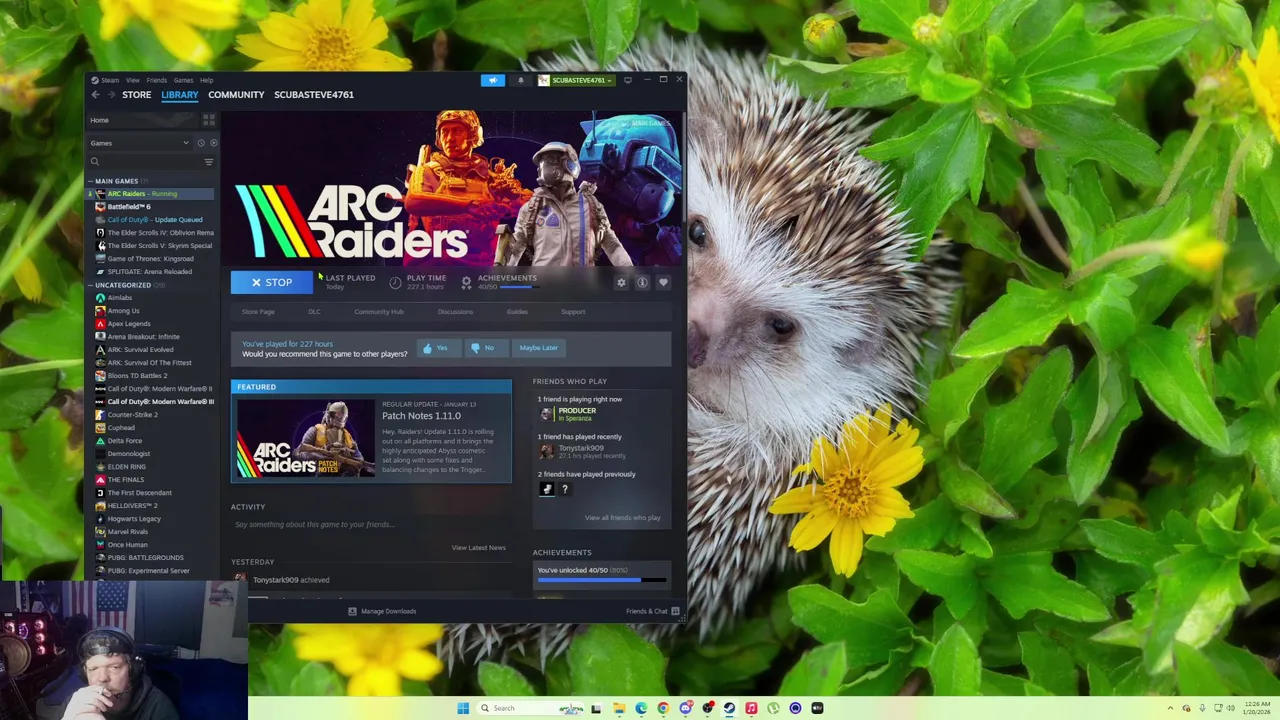Open the Guides link
Screen dimensions: 1280x720
[x=517, y=312]
